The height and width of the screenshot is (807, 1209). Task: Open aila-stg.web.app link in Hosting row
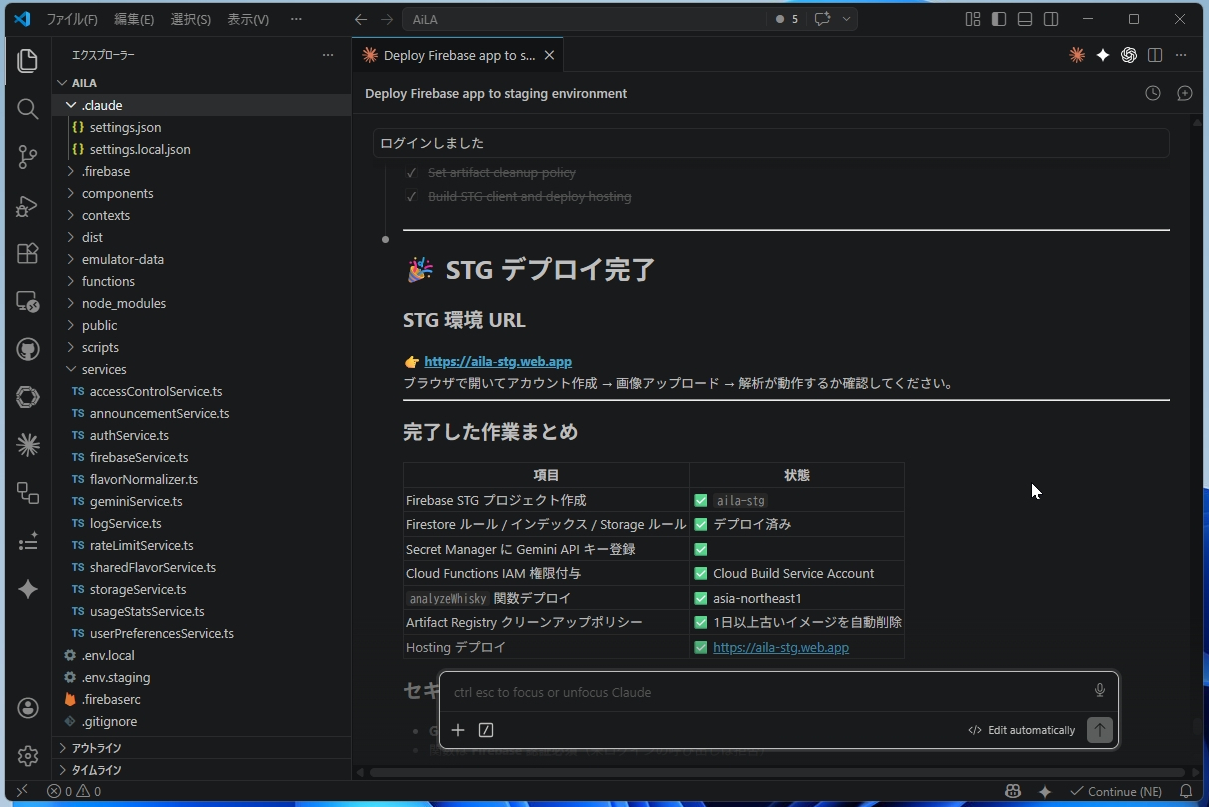point(781,647)
